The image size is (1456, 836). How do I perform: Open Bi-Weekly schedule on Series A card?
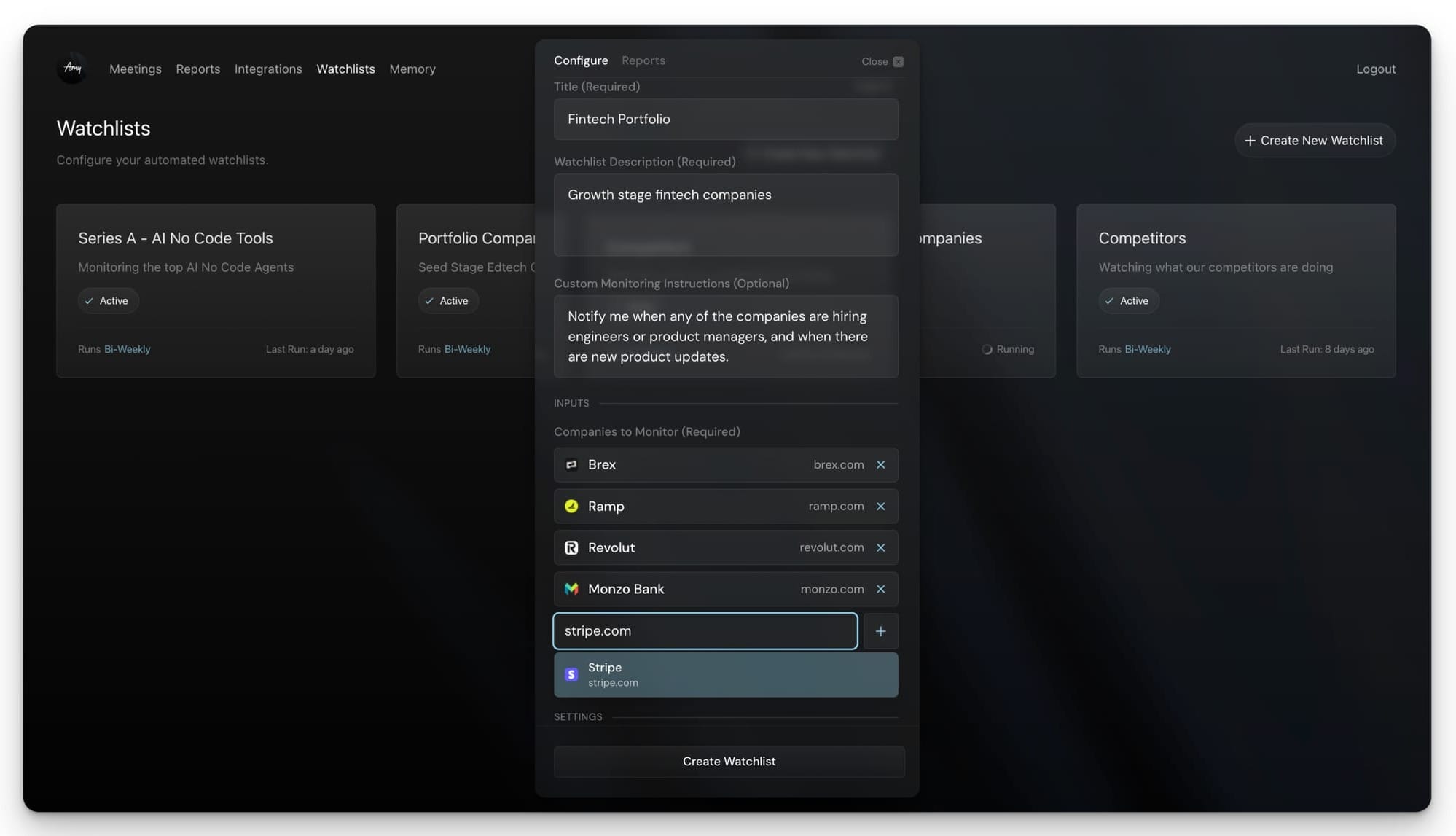pyautogui.click(x=127, y=350)
